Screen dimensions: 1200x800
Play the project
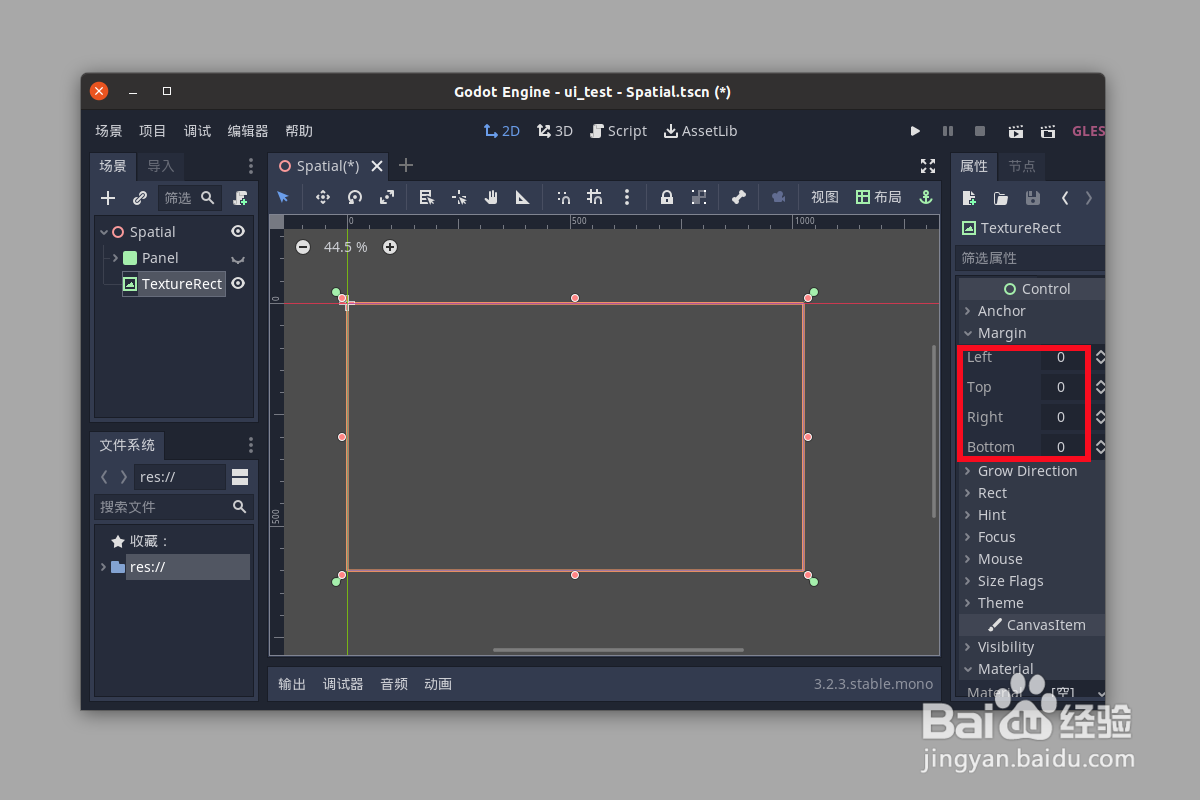pyautogui.click(x=915, y=131)
